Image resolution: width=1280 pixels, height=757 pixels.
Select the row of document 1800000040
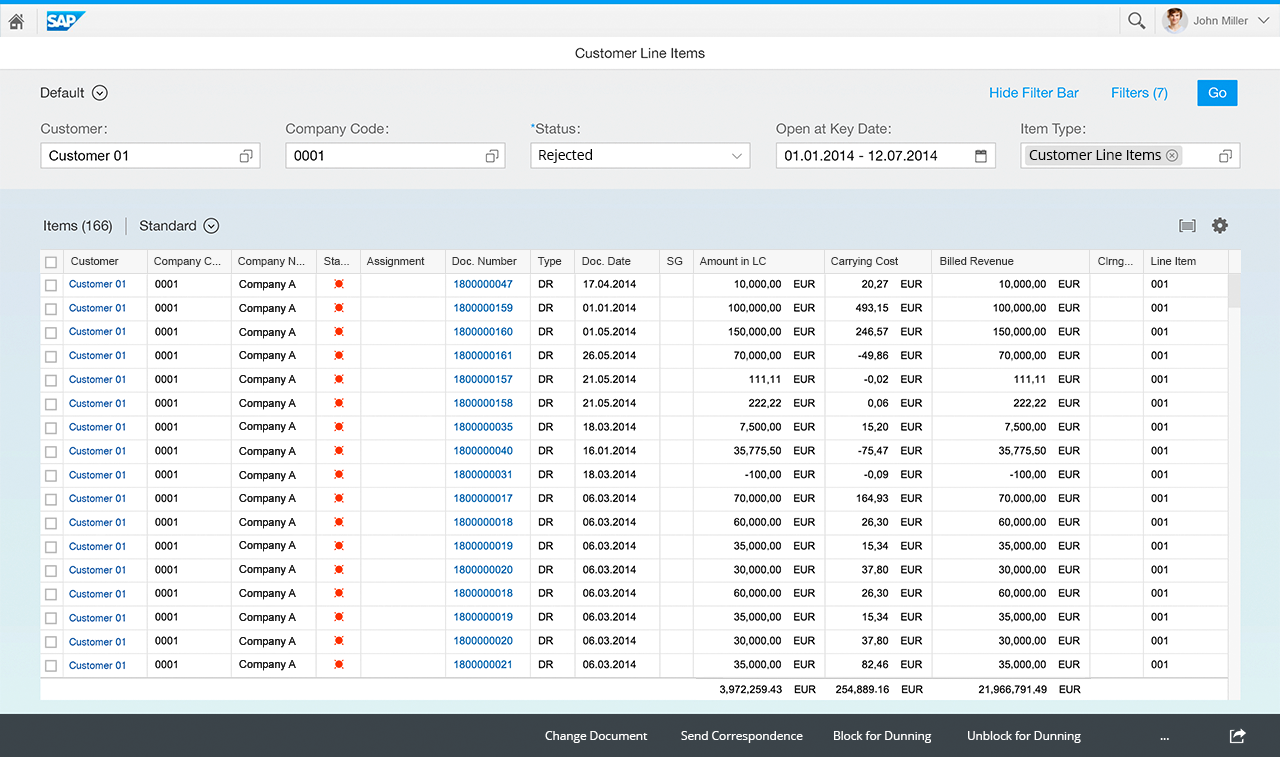click(51, 451)
